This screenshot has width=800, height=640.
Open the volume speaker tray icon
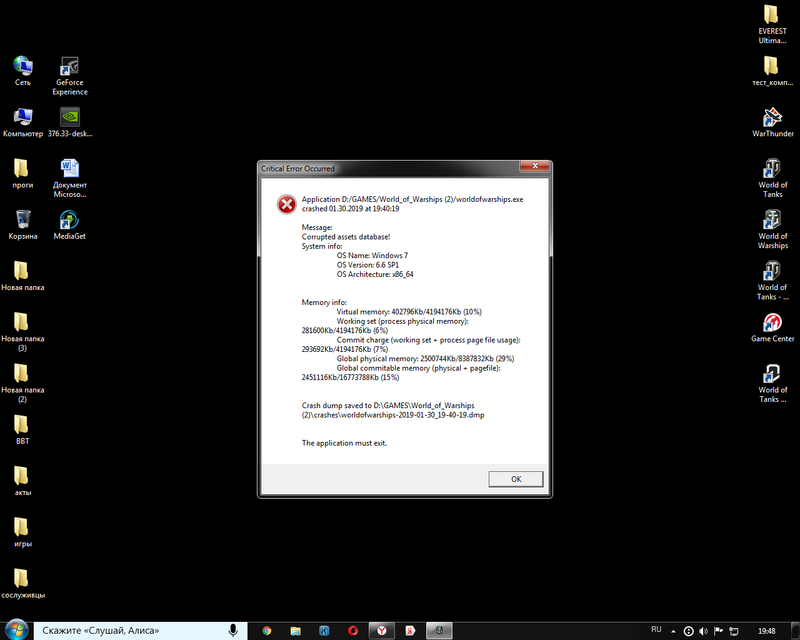pyautogui.click(x=704, y=631)
